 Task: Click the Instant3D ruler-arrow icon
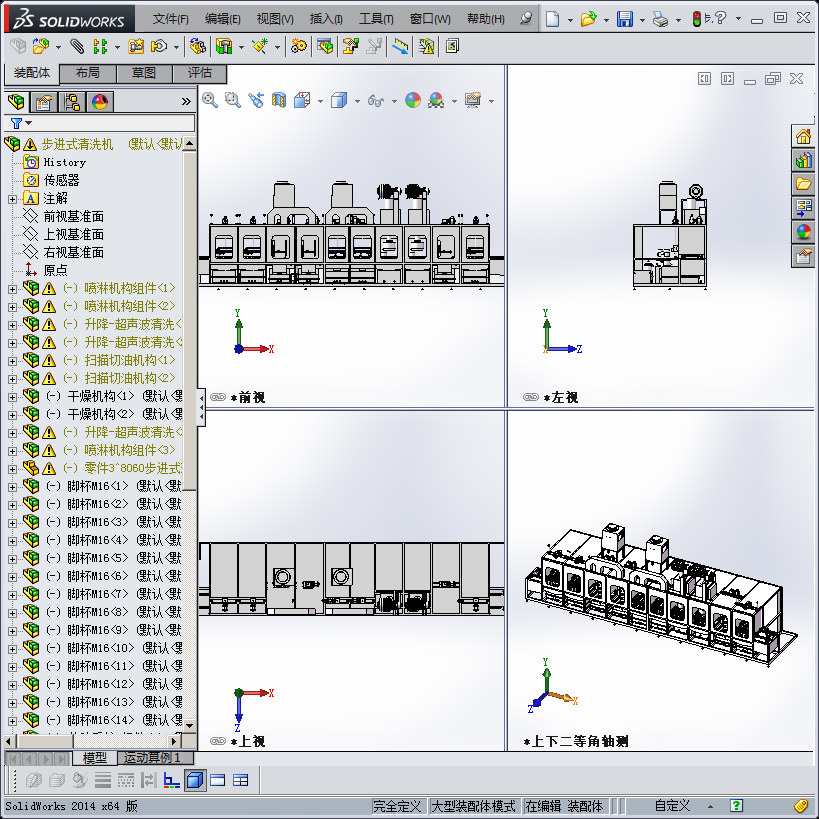point(400,46)
